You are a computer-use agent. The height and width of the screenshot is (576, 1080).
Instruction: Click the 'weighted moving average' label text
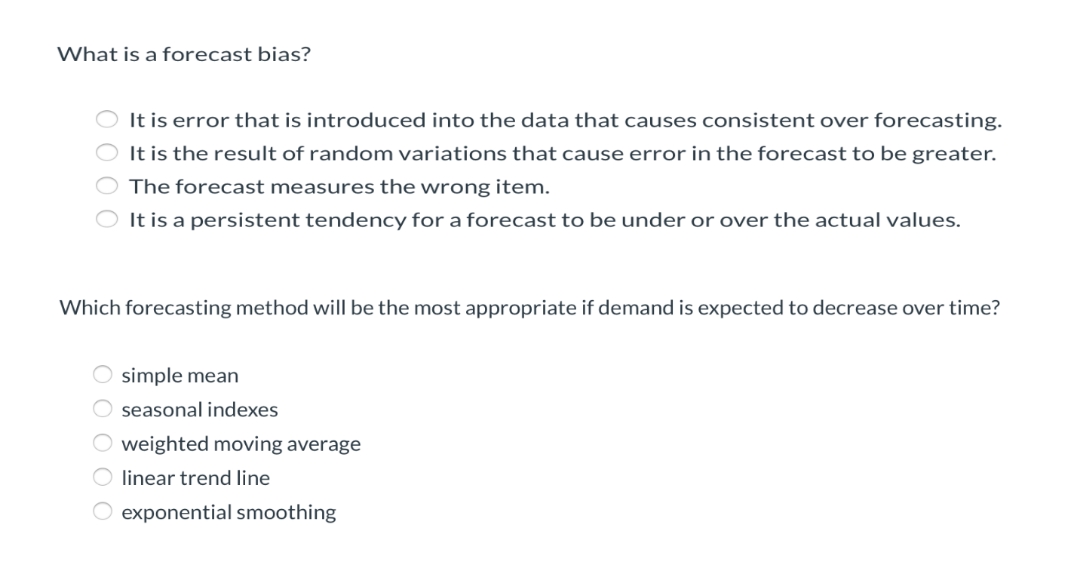(x=240, y=443)
